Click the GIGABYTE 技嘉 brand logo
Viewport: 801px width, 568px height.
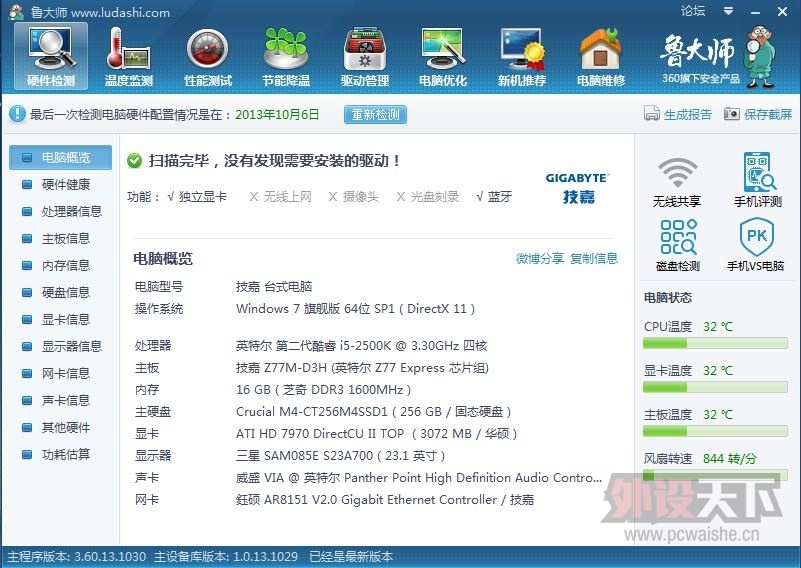578,188
